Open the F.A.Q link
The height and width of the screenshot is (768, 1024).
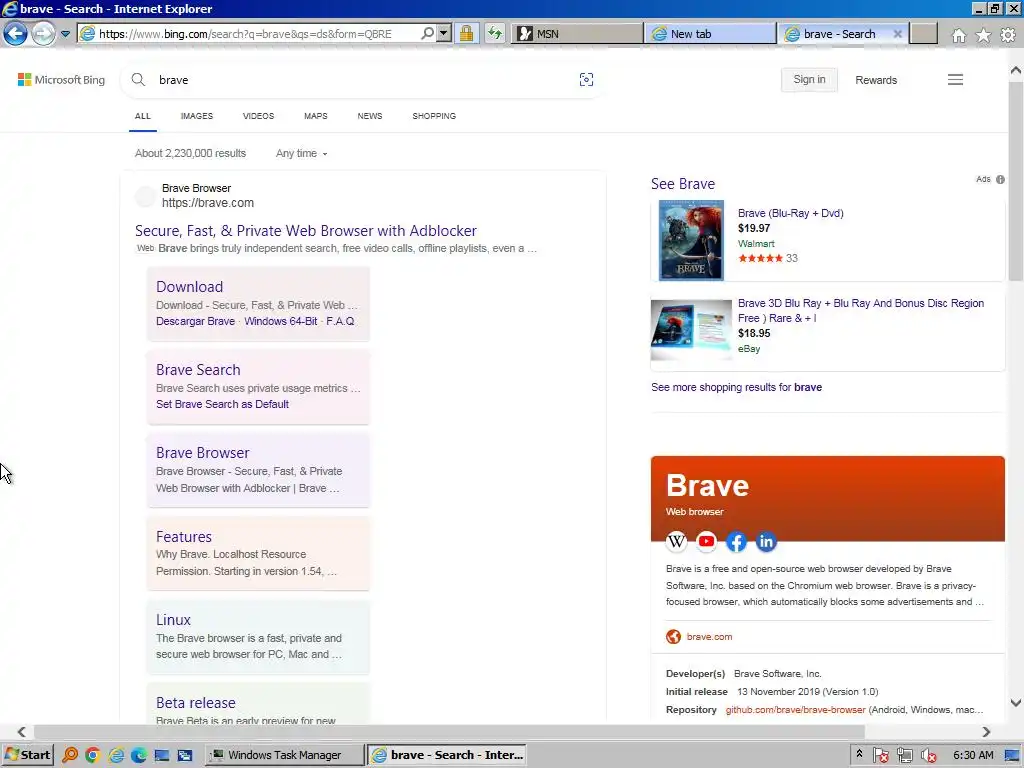tap(340, 321)
